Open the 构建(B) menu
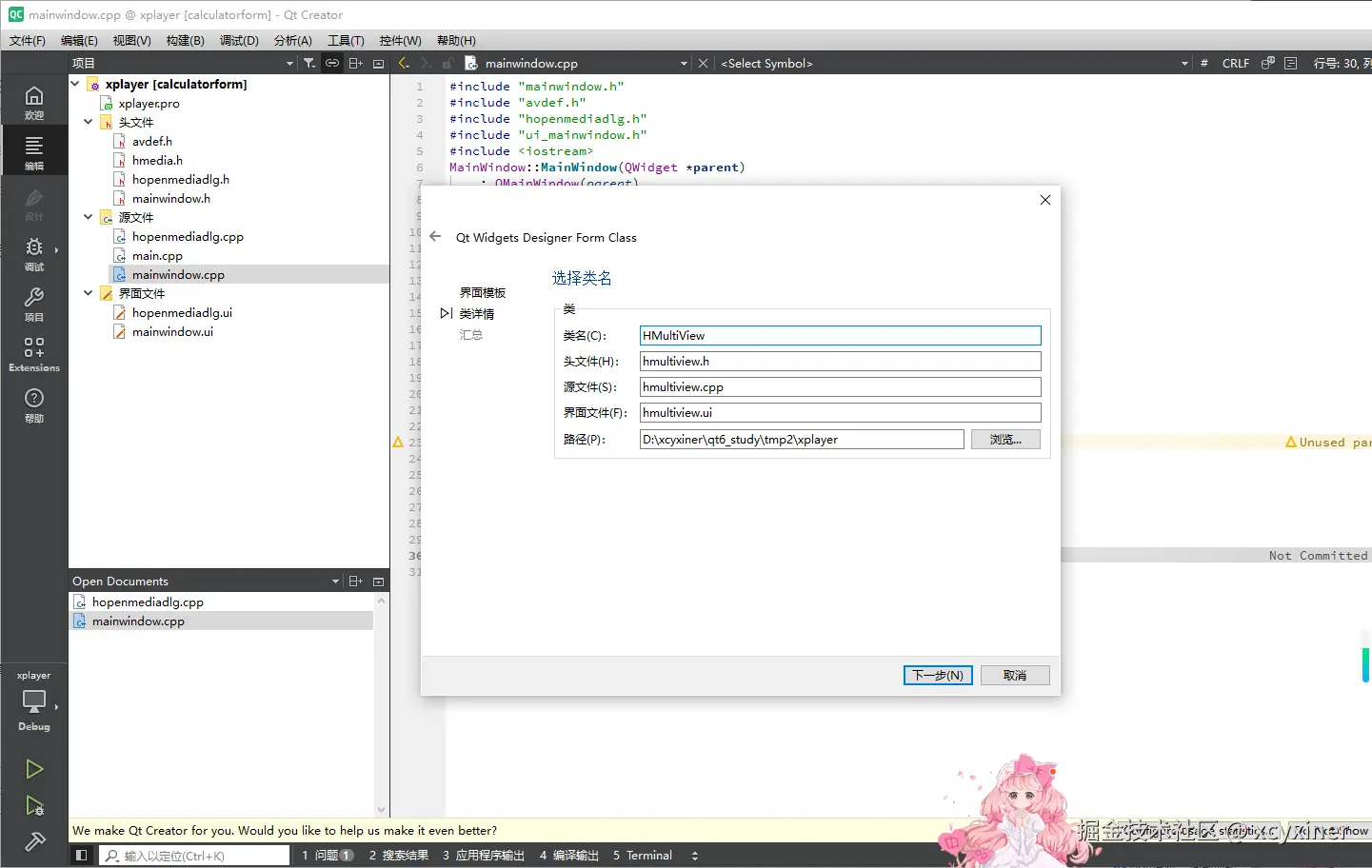 pyautogui.click(x=185, y=40)
